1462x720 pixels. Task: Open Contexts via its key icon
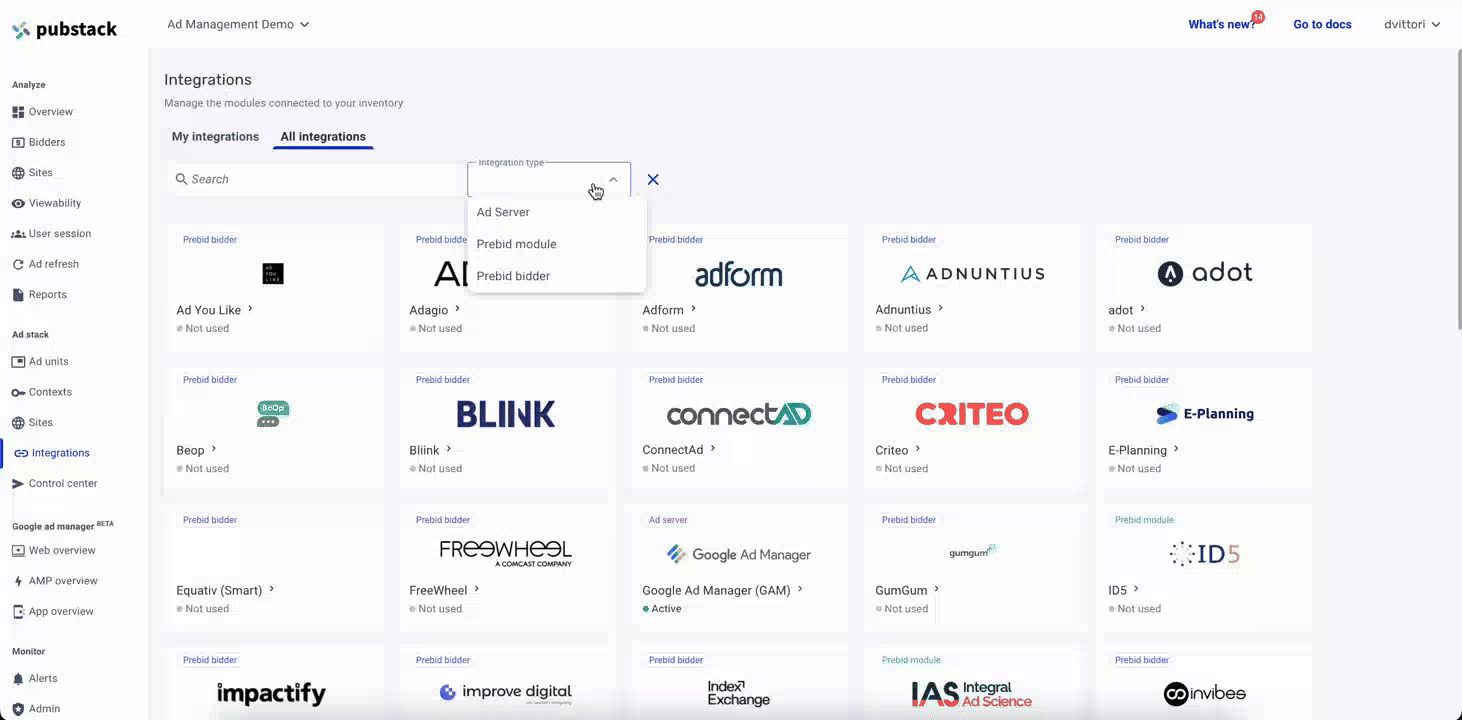click(18, 392)
